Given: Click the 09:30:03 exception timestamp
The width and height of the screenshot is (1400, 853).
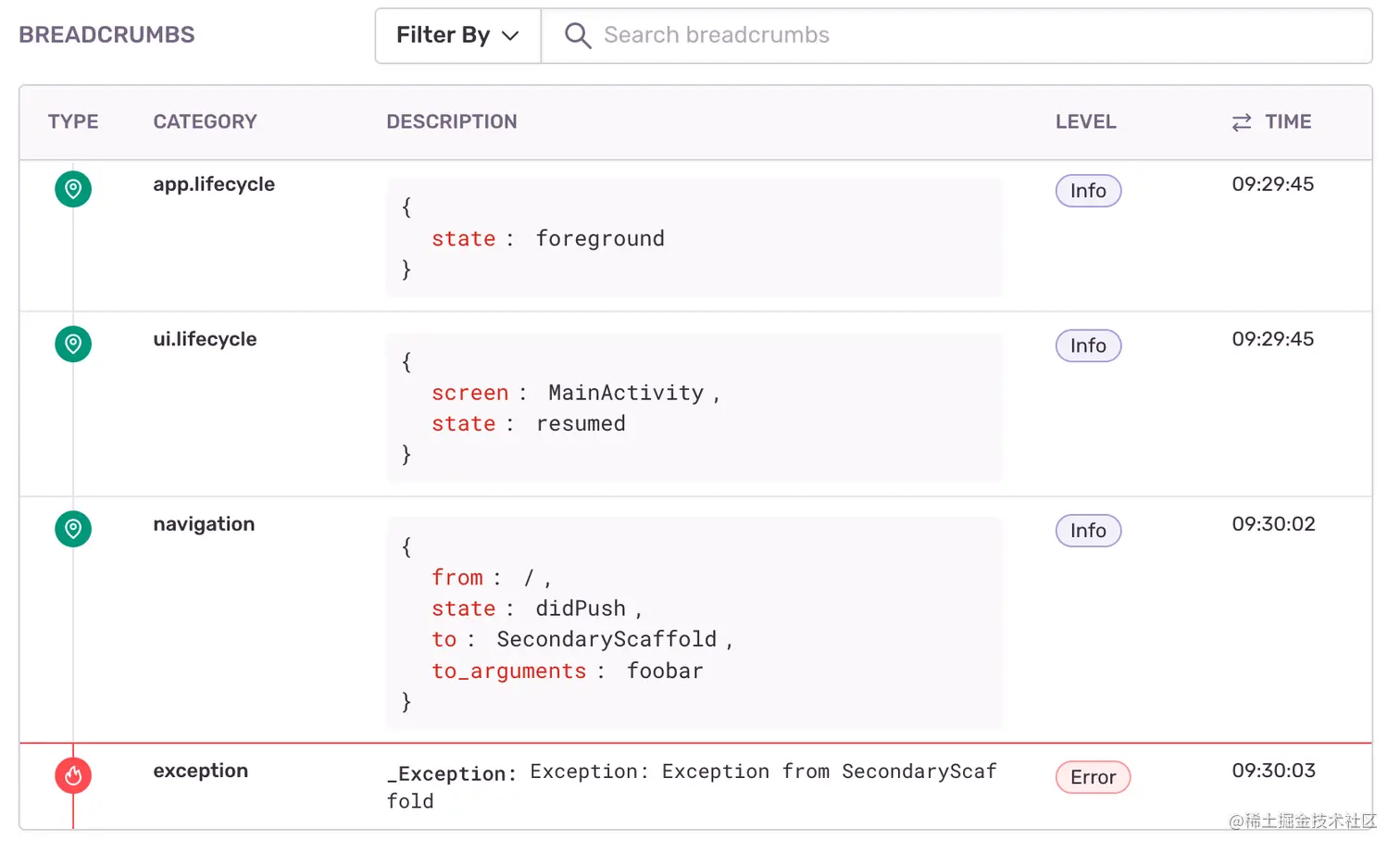Looking at the screenshot, I should pos(1273,771).
